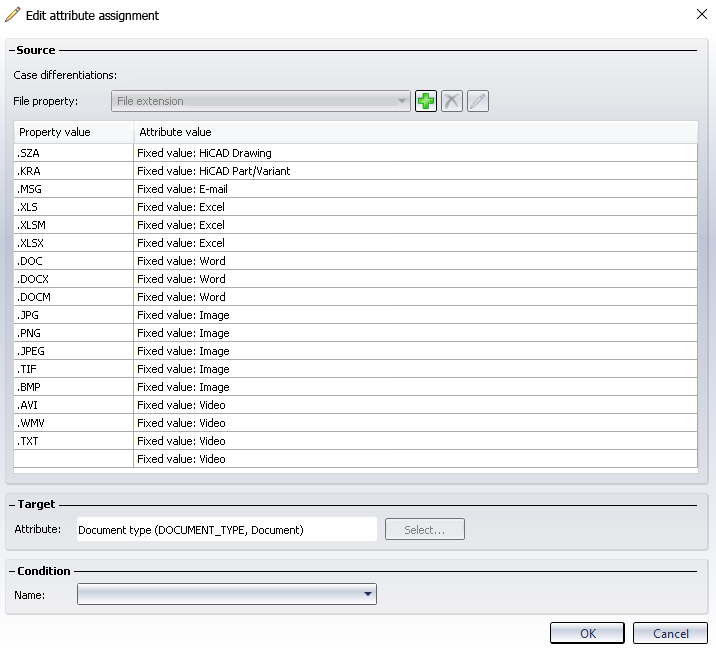
Task: Select the .DOCM property value
Action: (74, 297)
